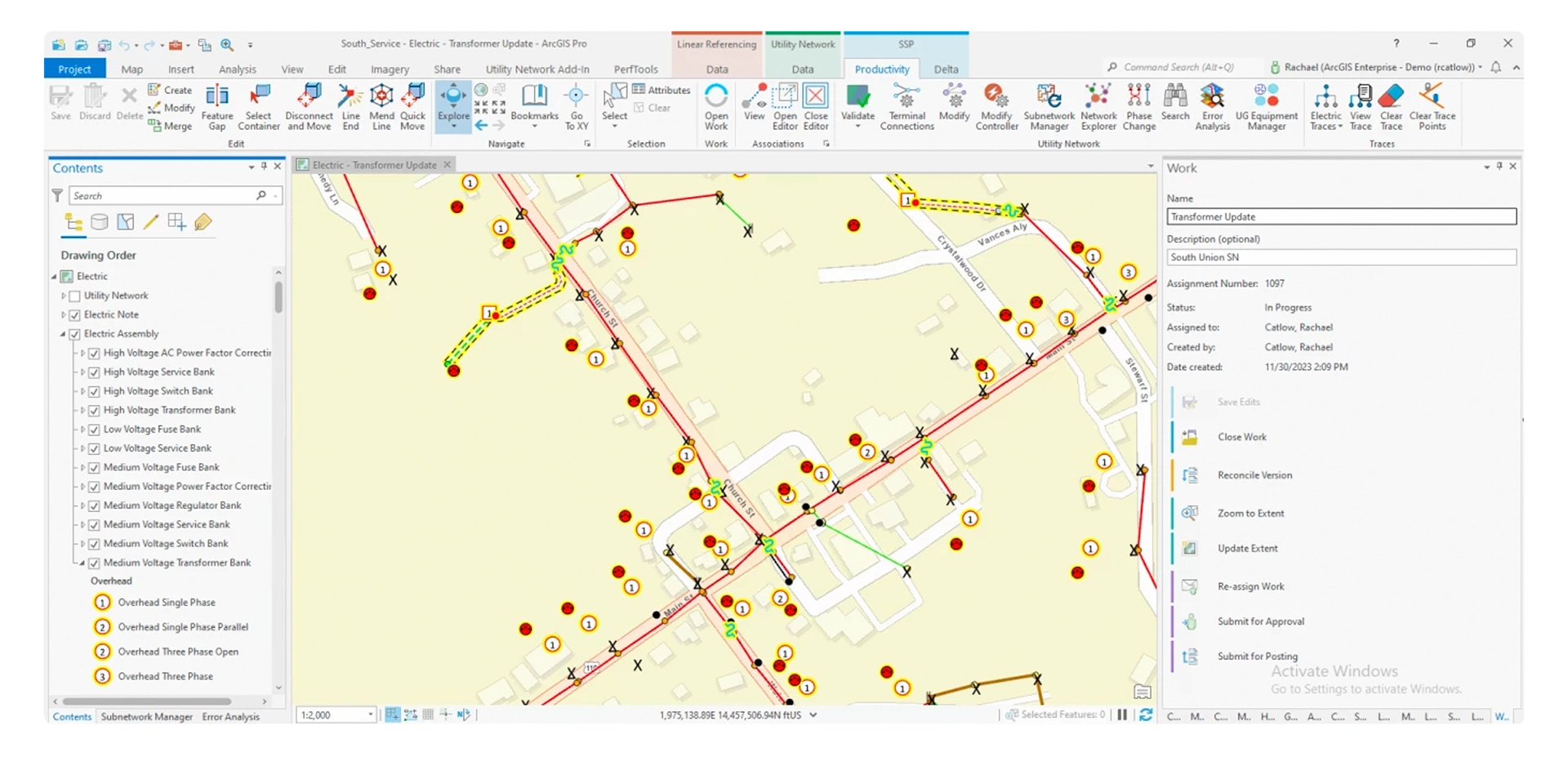Open Terminal Connections tool
This screenshot has width=1568, height=779.
(906, 107)
